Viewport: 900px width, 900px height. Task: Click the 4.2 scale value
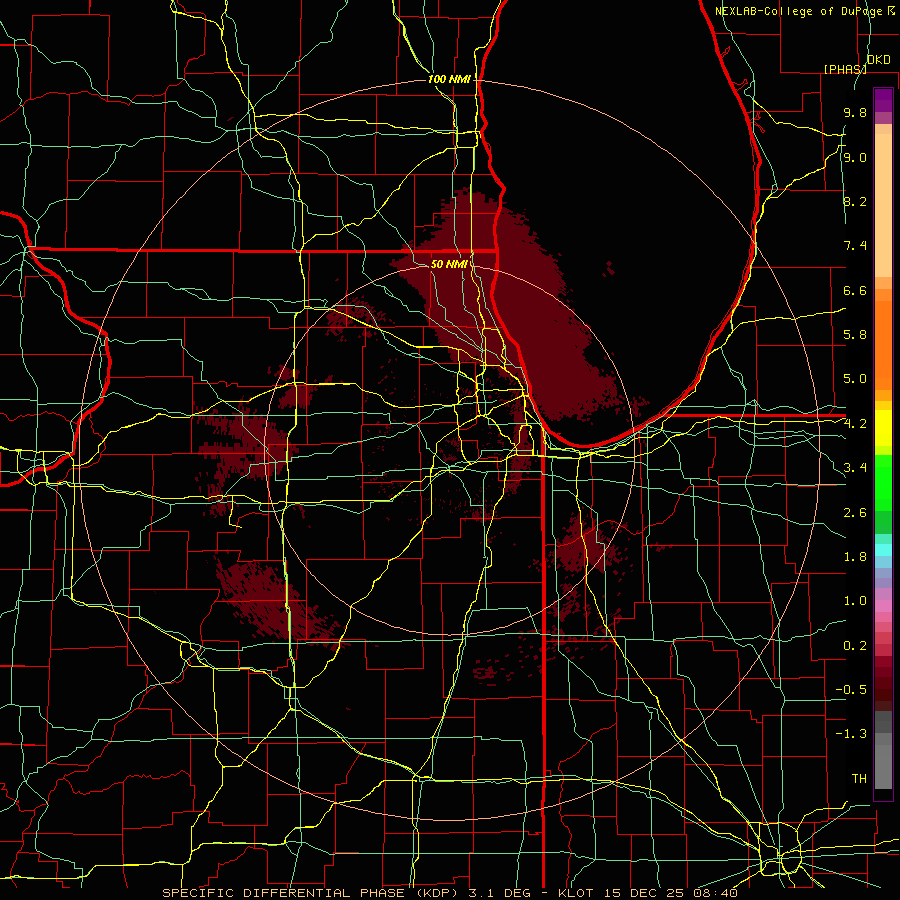click(x=855, y=424)
